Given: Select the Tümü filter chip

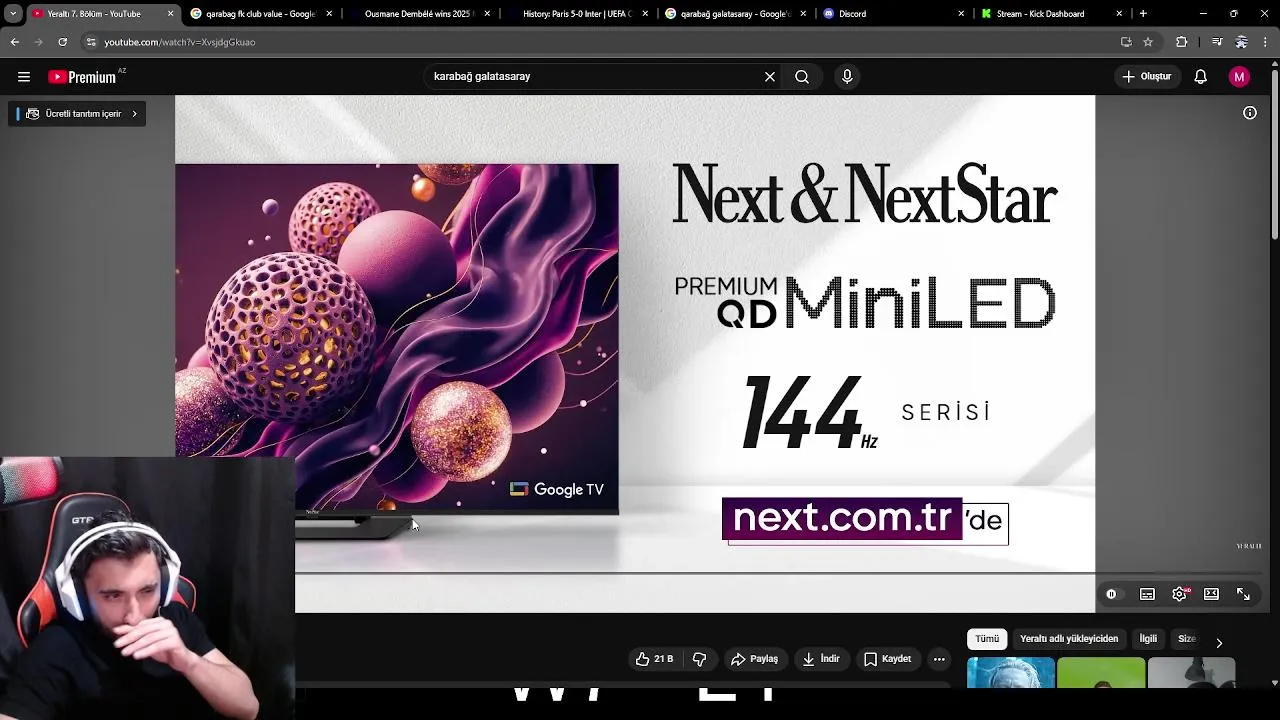Looking at the screenshot, I should pyautogui.click(x=987, y=639).
